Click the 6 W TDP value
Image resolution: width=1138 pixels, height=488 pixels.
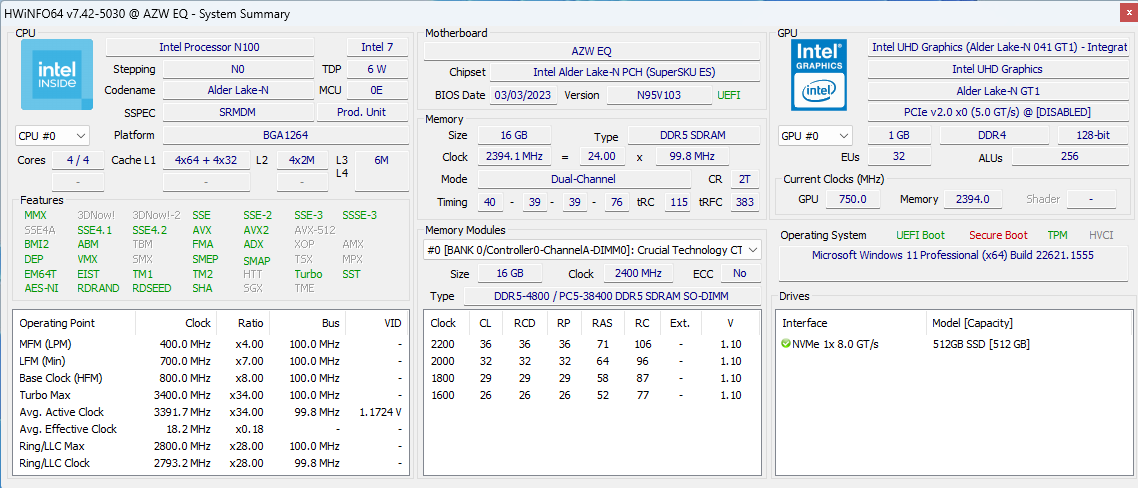(x=377, y=70)
